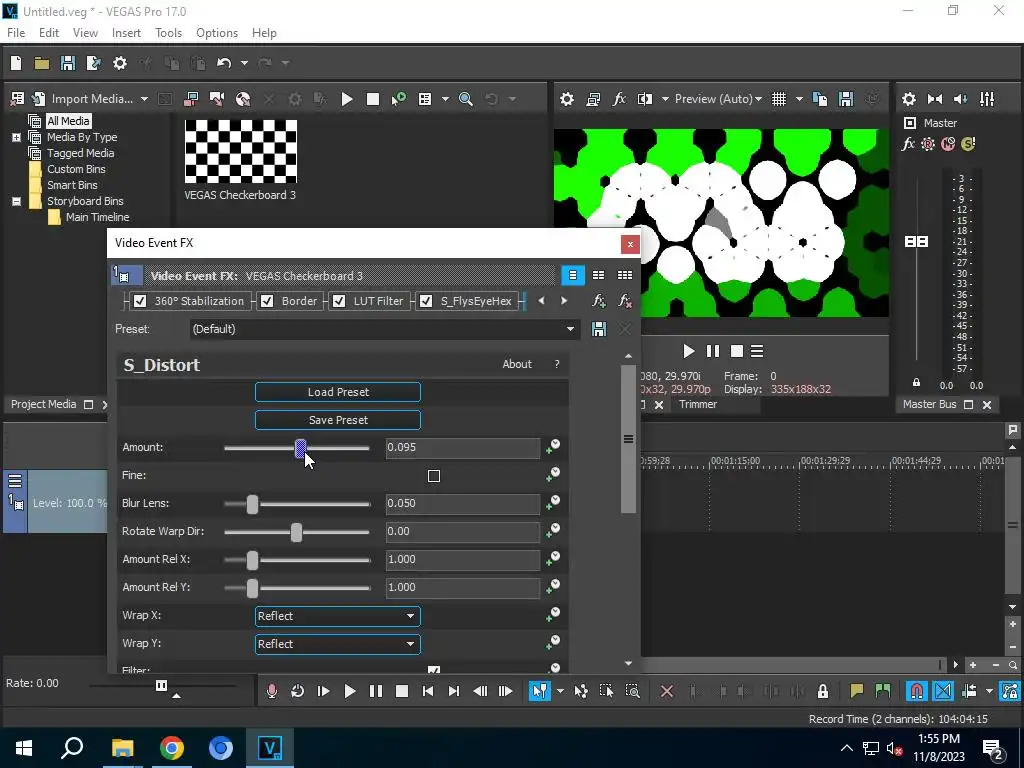
Task: Close the Video Event FX window
Action: 630,244
